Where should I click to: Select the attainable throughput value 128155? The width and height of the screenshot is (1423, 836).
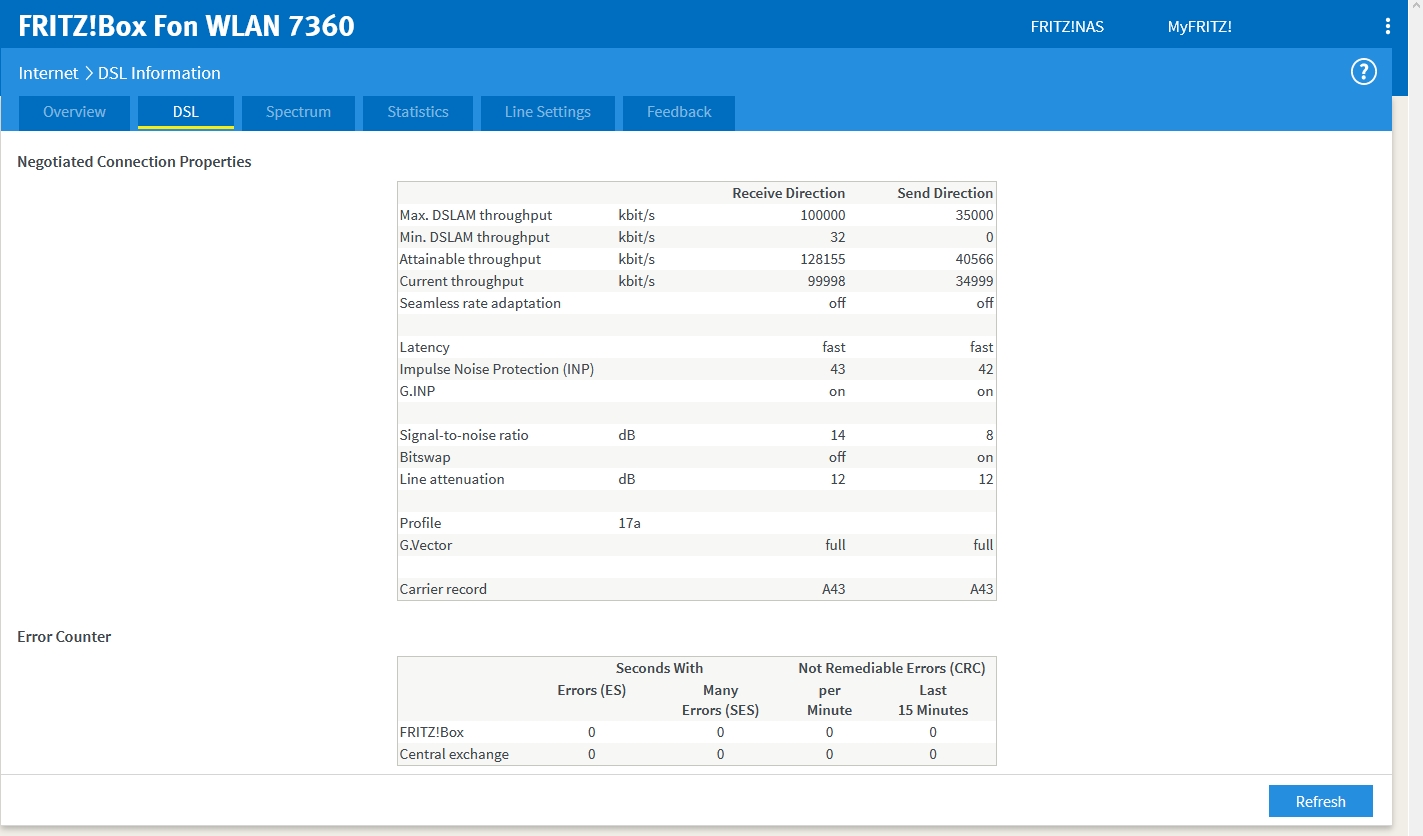[x=825, y=259]
